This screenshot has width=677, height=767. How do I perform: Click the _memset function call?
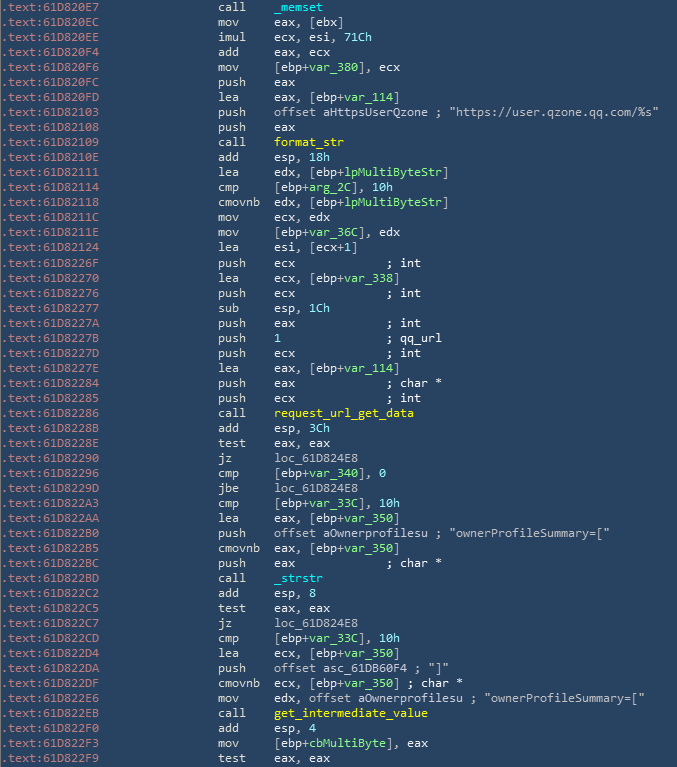tap(301, 7)
